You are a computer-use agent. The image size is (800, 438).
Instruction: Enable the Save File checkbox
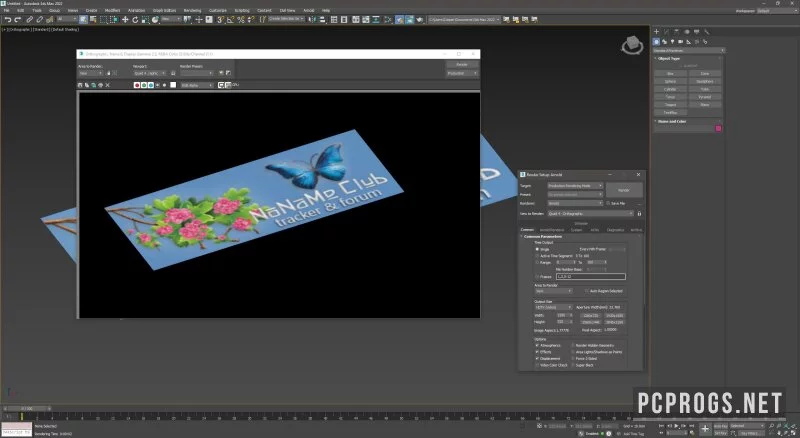point(608,203)
